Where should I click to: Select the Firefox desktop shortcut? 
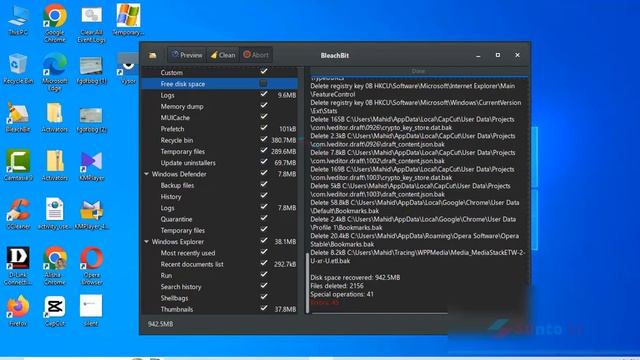click(18, 311)
